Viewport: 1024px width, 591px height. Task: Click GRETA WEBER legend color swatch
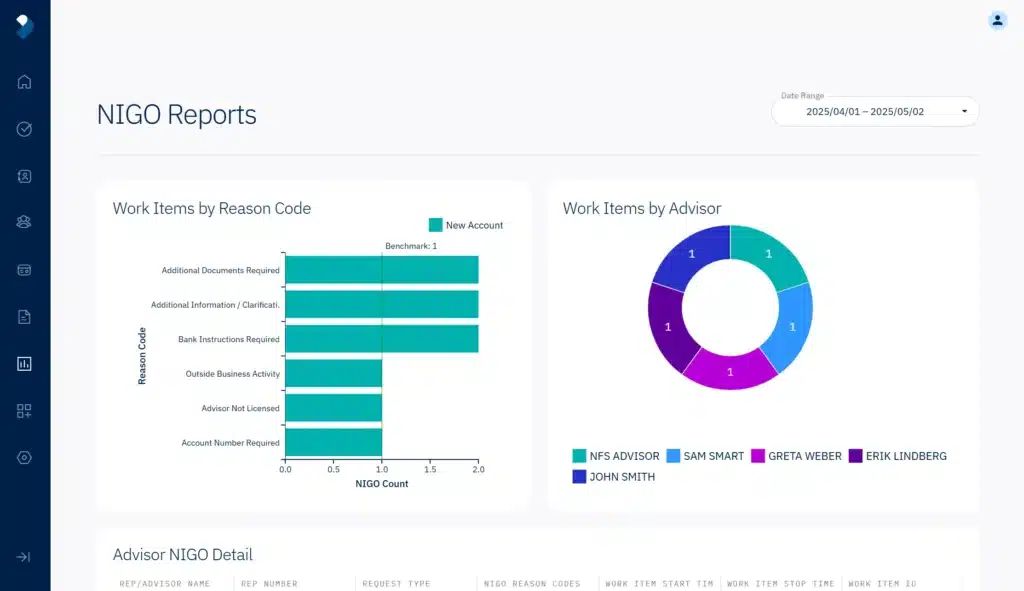758,456
